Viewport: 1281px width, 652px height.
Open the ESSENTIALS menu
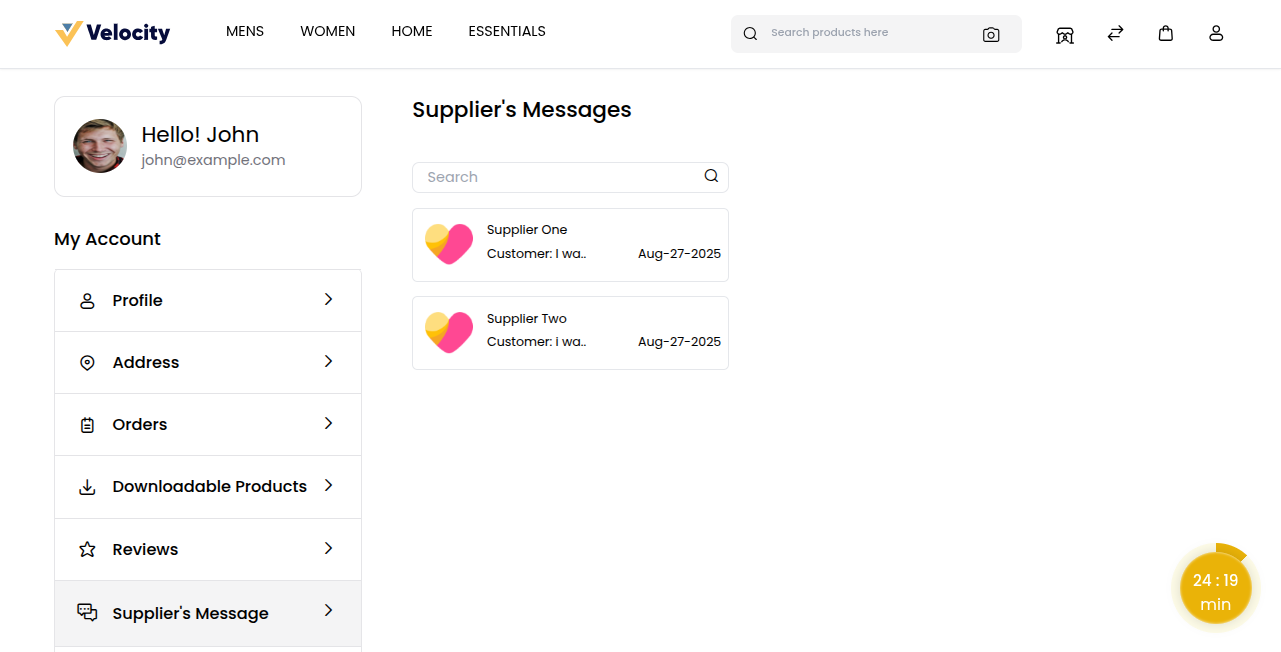pyautogui.click(x=507, y=31)
